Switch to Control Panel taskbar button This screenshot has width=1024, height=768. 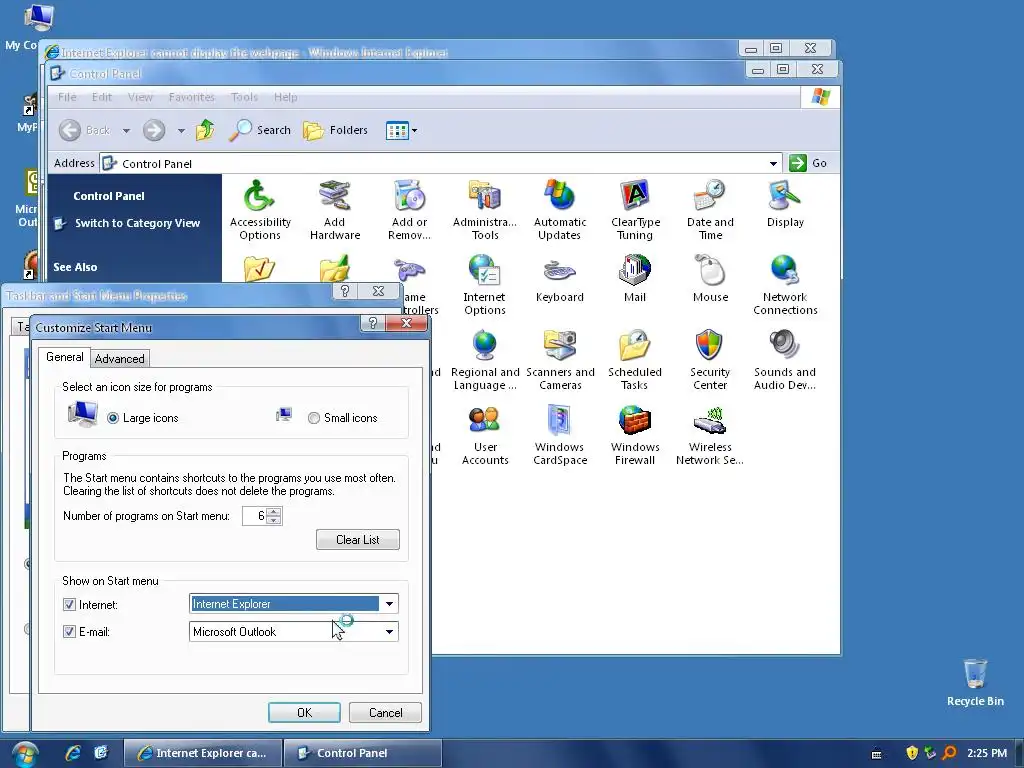tap(363, 753)
